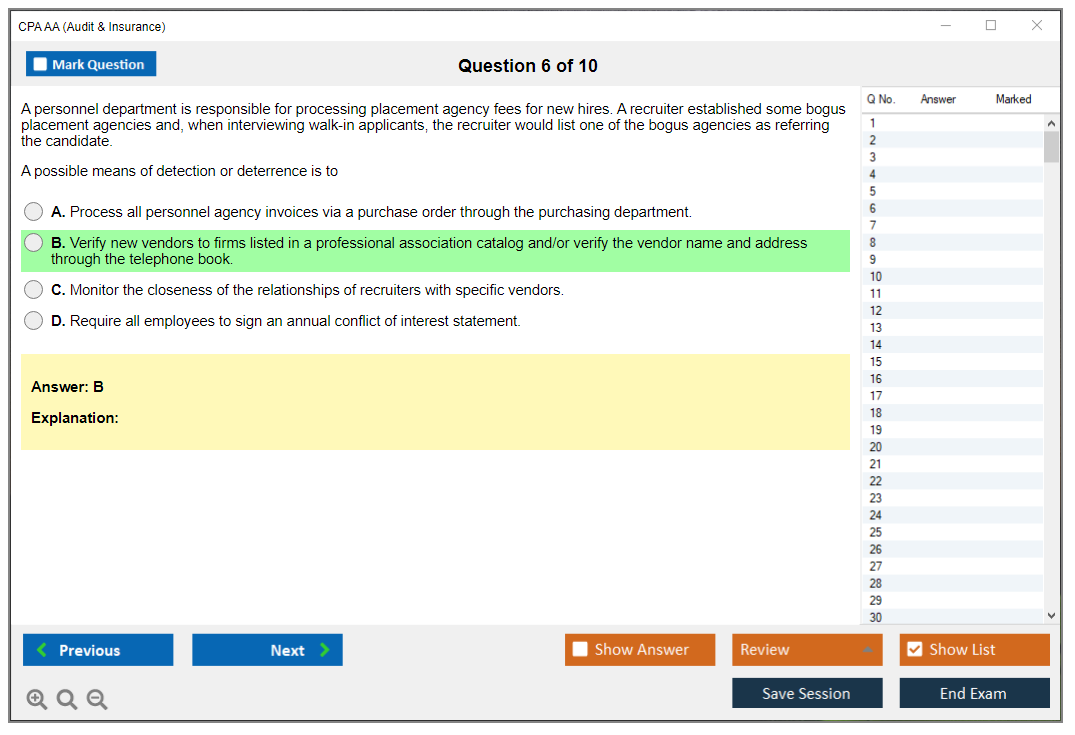Click the zoom out magnifier icon

(97, 700)
